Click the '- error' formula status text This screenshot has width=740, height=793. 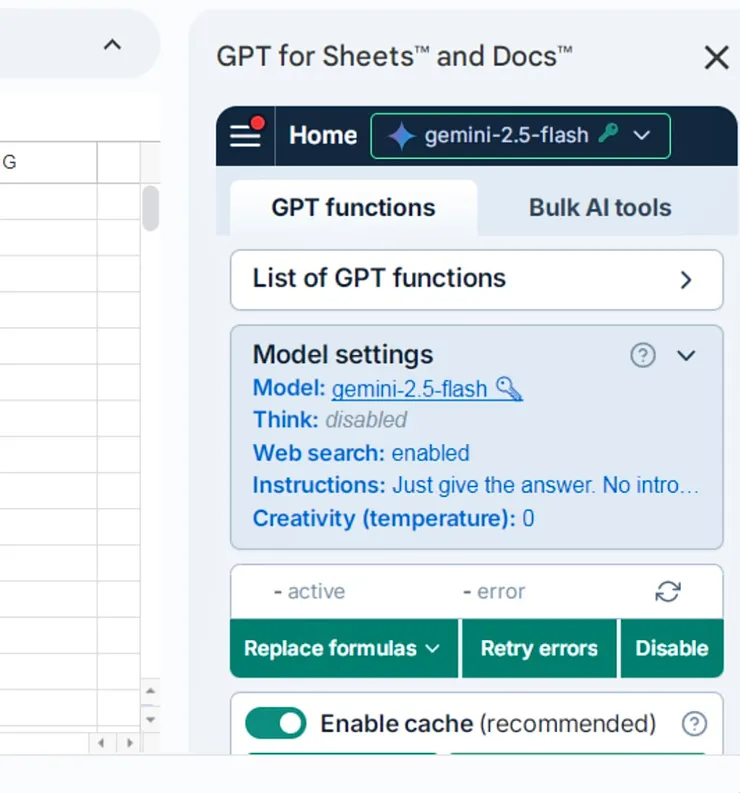click(x=494, y=591)
